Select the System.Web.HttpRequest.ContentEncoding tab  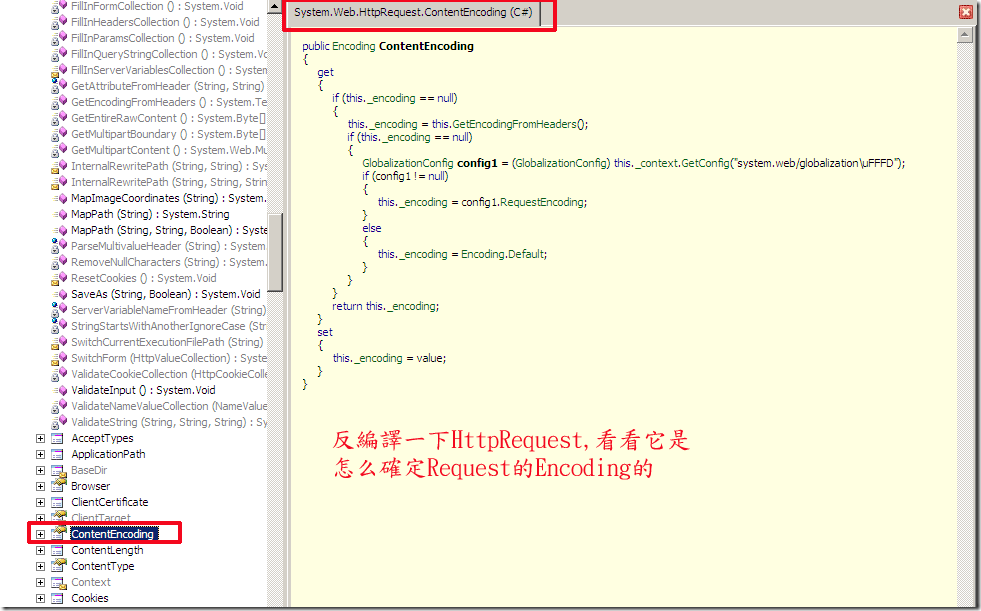[x=413, y=13]
